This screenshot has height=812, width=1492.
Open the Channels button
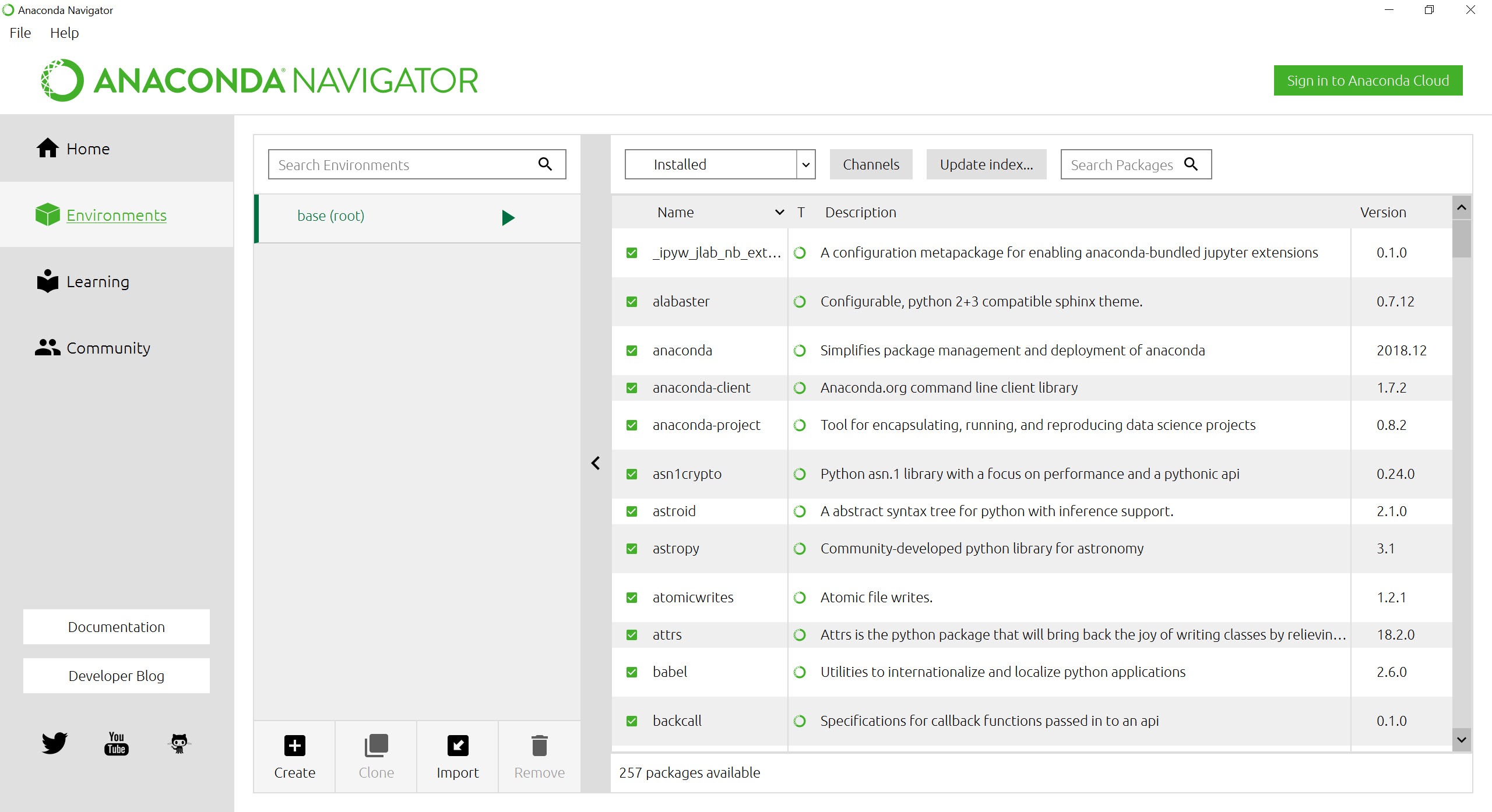click(871, 164)
